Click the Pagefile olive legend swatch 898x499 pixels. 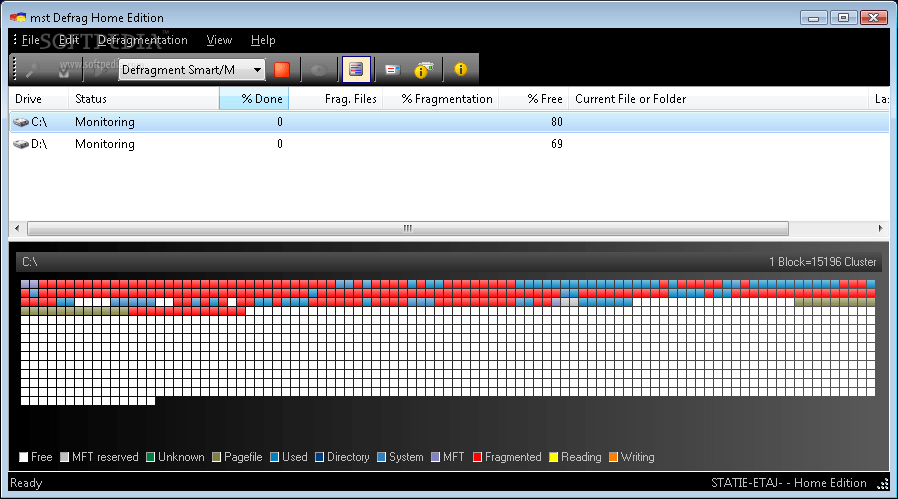tap(216, 457)
